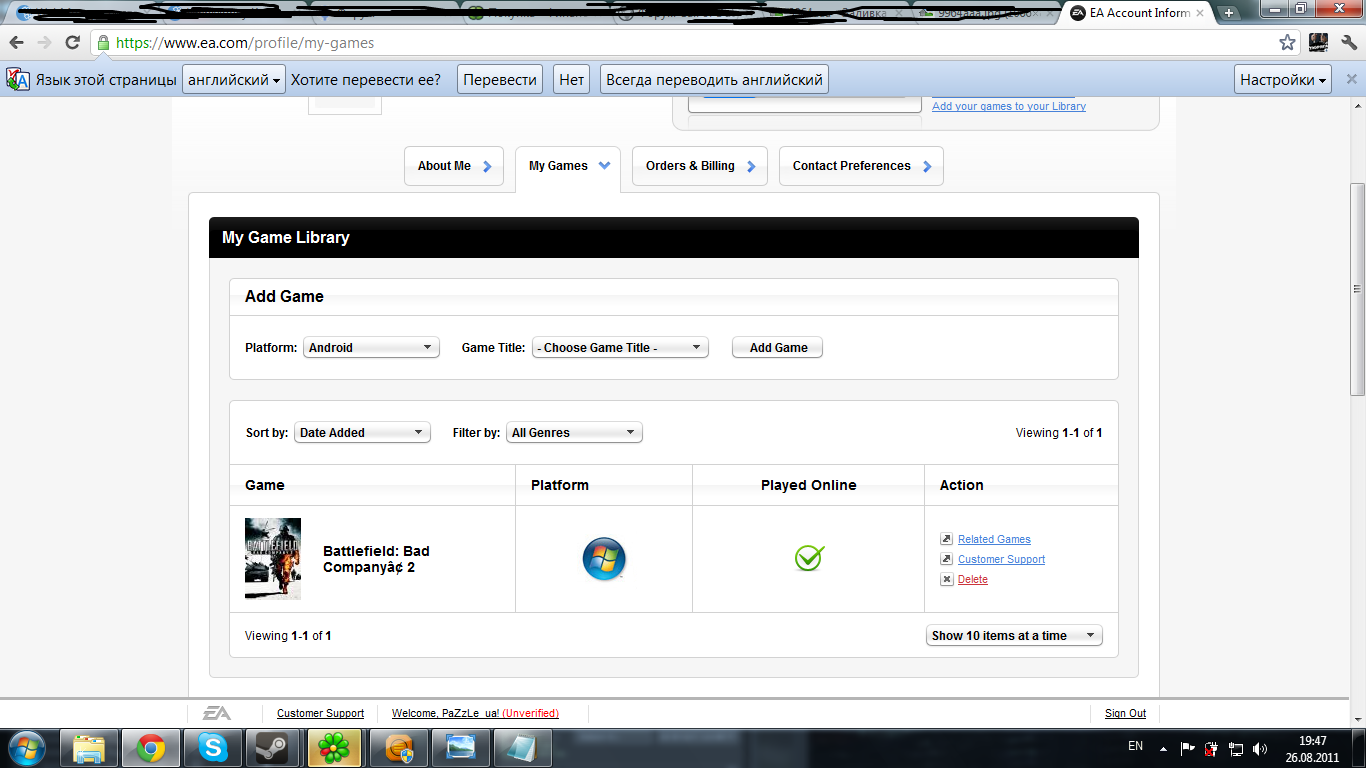Open the Настройки translate options dropdown
The image size is (1366, 768).
pos(1284,80)
